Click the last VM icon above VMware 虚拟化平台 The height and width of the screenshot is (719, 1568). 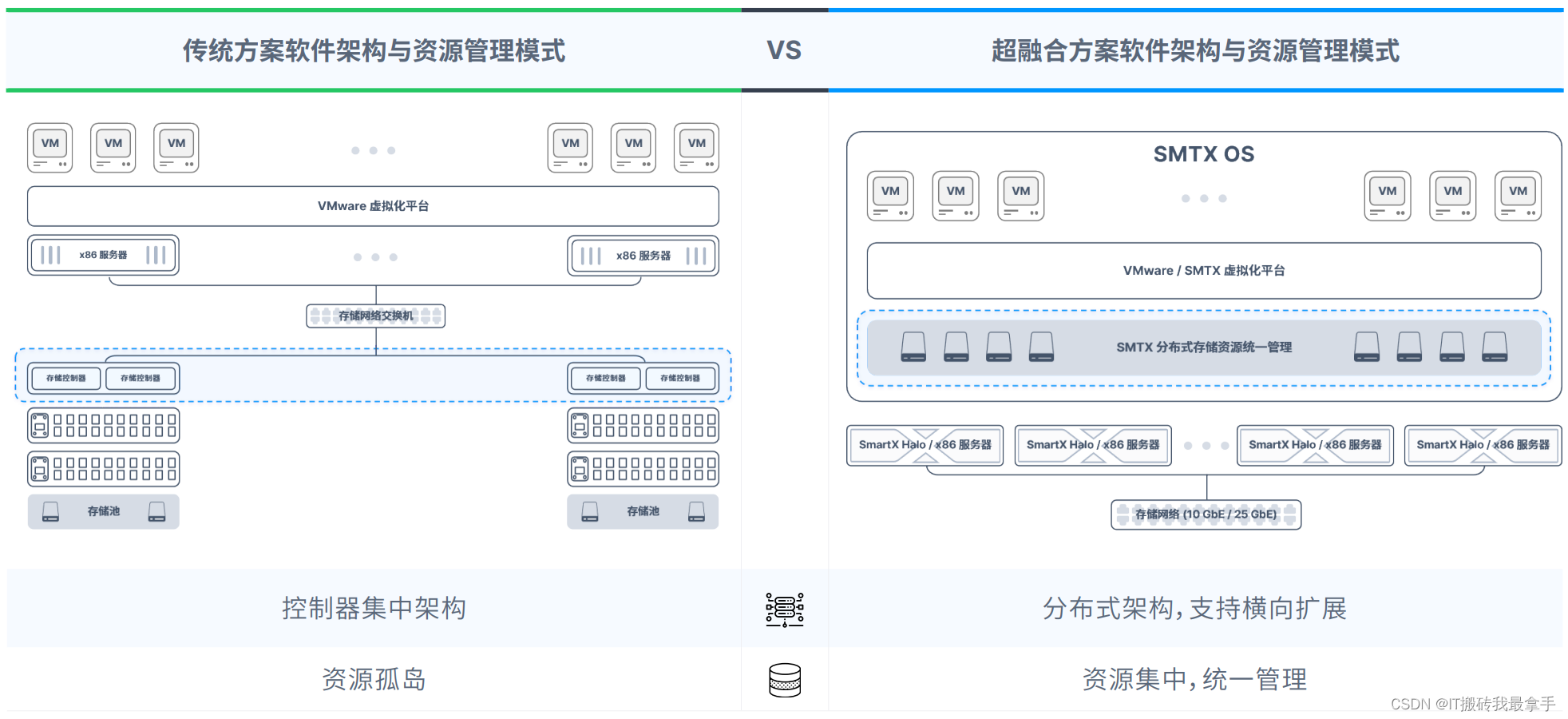(696, 148)
